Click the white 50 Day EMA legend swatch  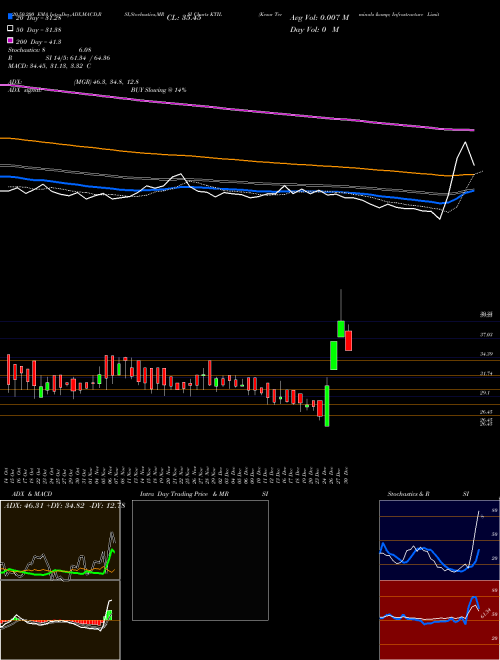(x=10, y=29)
